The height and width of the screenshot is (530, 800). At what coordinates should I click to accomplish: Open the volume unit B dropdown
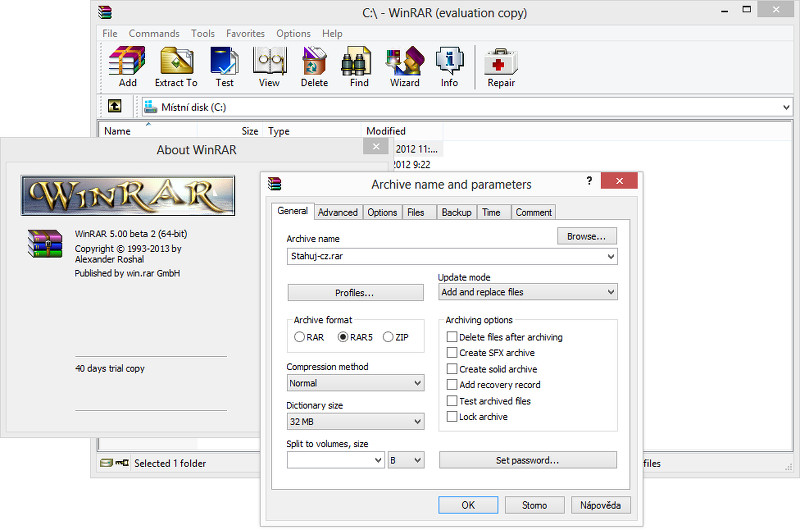click(406, 460)
